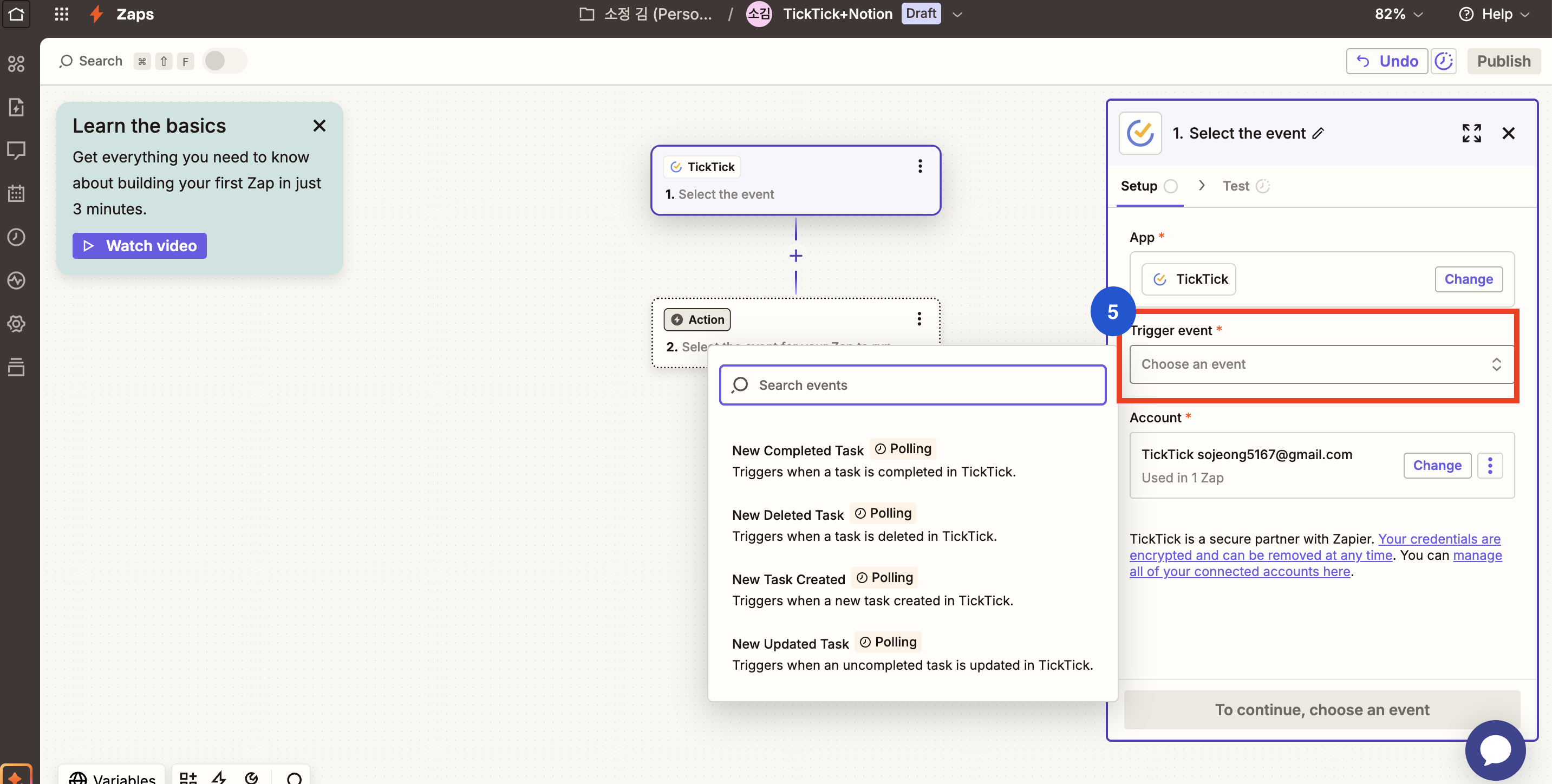Open the comments sidebar icon
The width and height of the screenshot is (1552, 784).
16,150
